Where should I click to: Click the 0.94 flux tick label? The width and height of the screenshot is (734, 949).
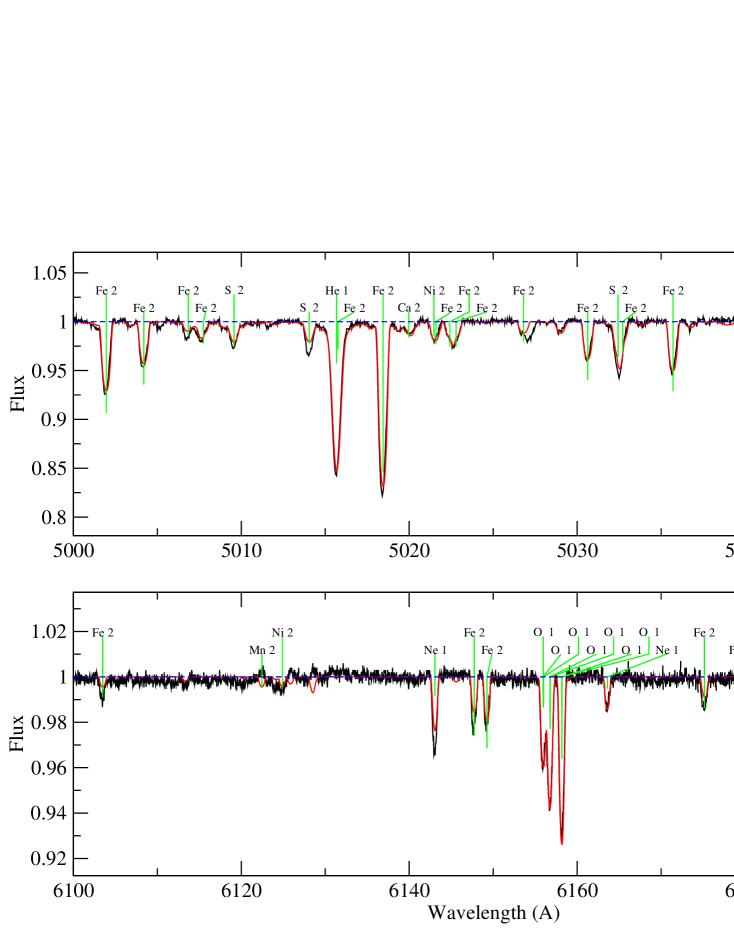(49, 813)
